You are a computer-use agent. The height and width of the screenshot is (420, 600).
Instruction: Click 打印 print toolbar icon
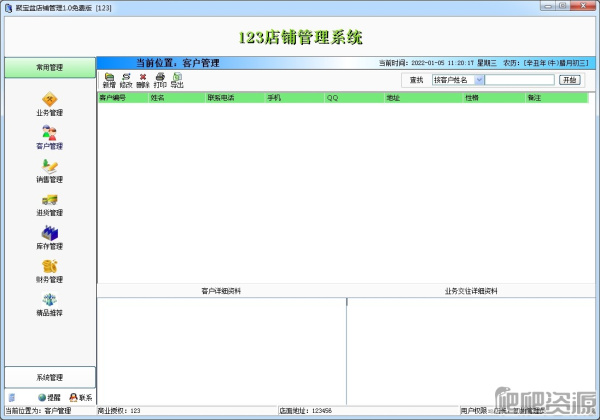tap(160, 80)
